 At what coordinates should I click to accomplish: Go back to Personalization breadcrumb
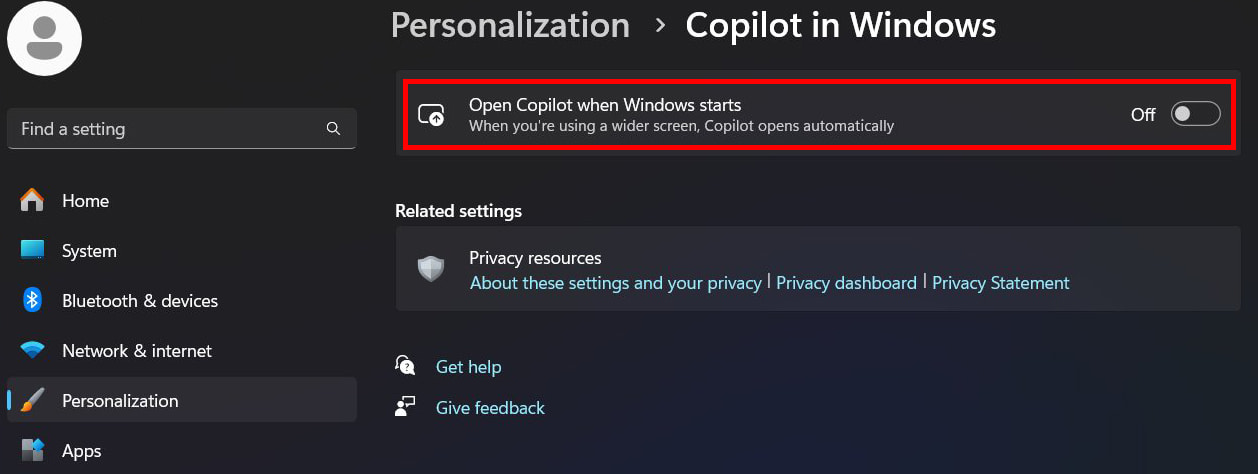coord(510,25)
